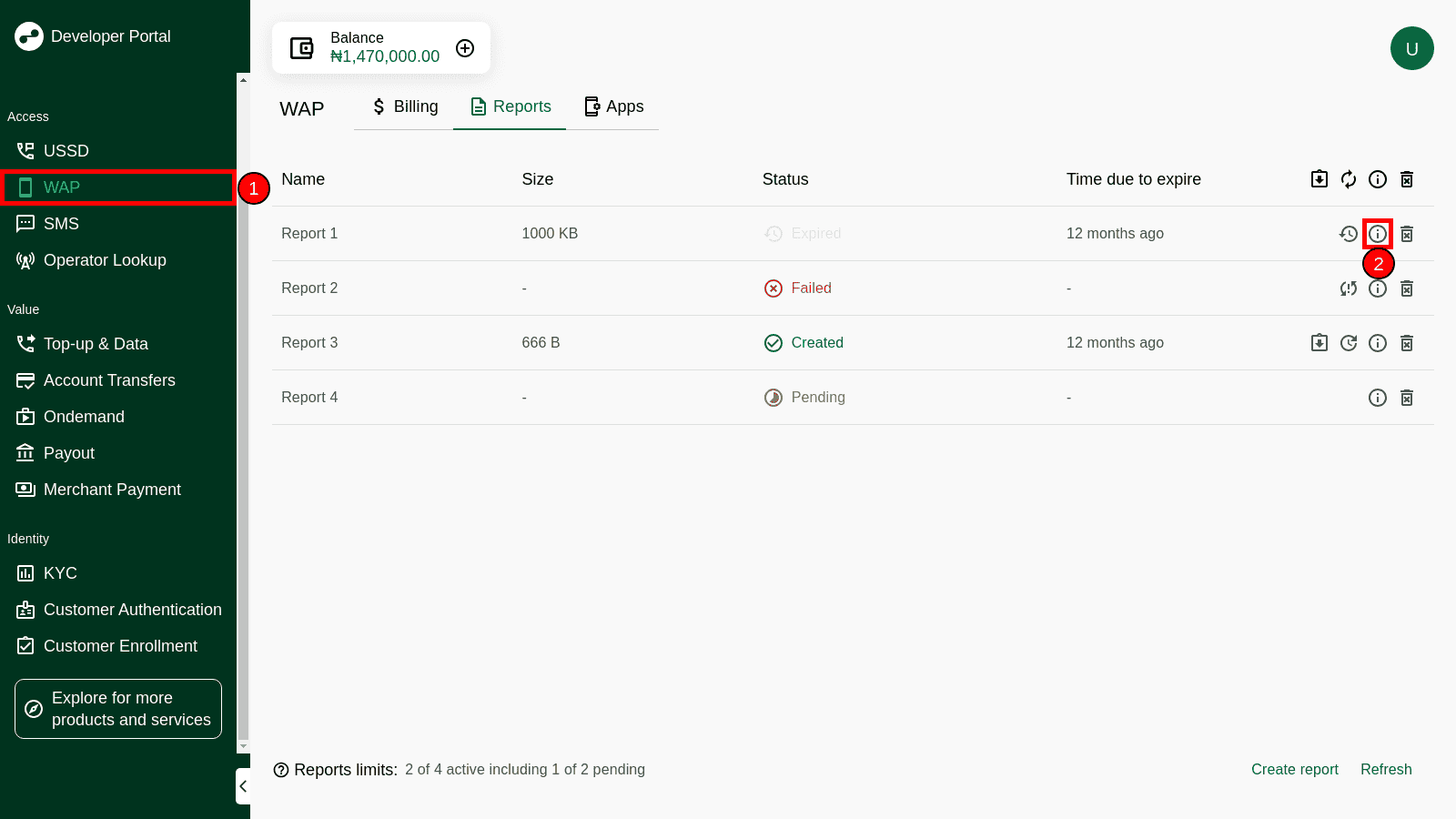The image size is (1456, 819).
Task: Click the header delete-all trash icon
Action: pos(1407,179)
